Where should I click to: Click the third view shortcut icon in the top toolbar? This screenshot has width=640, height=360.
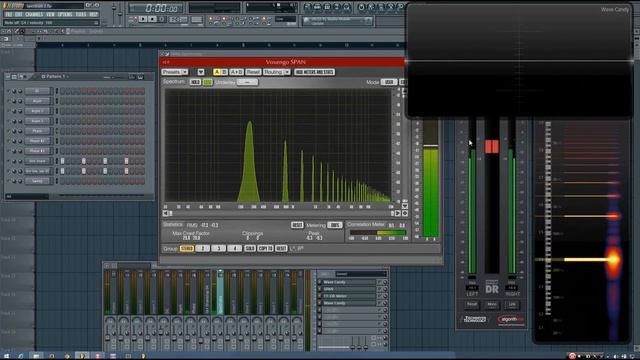(x=327, y=7)
